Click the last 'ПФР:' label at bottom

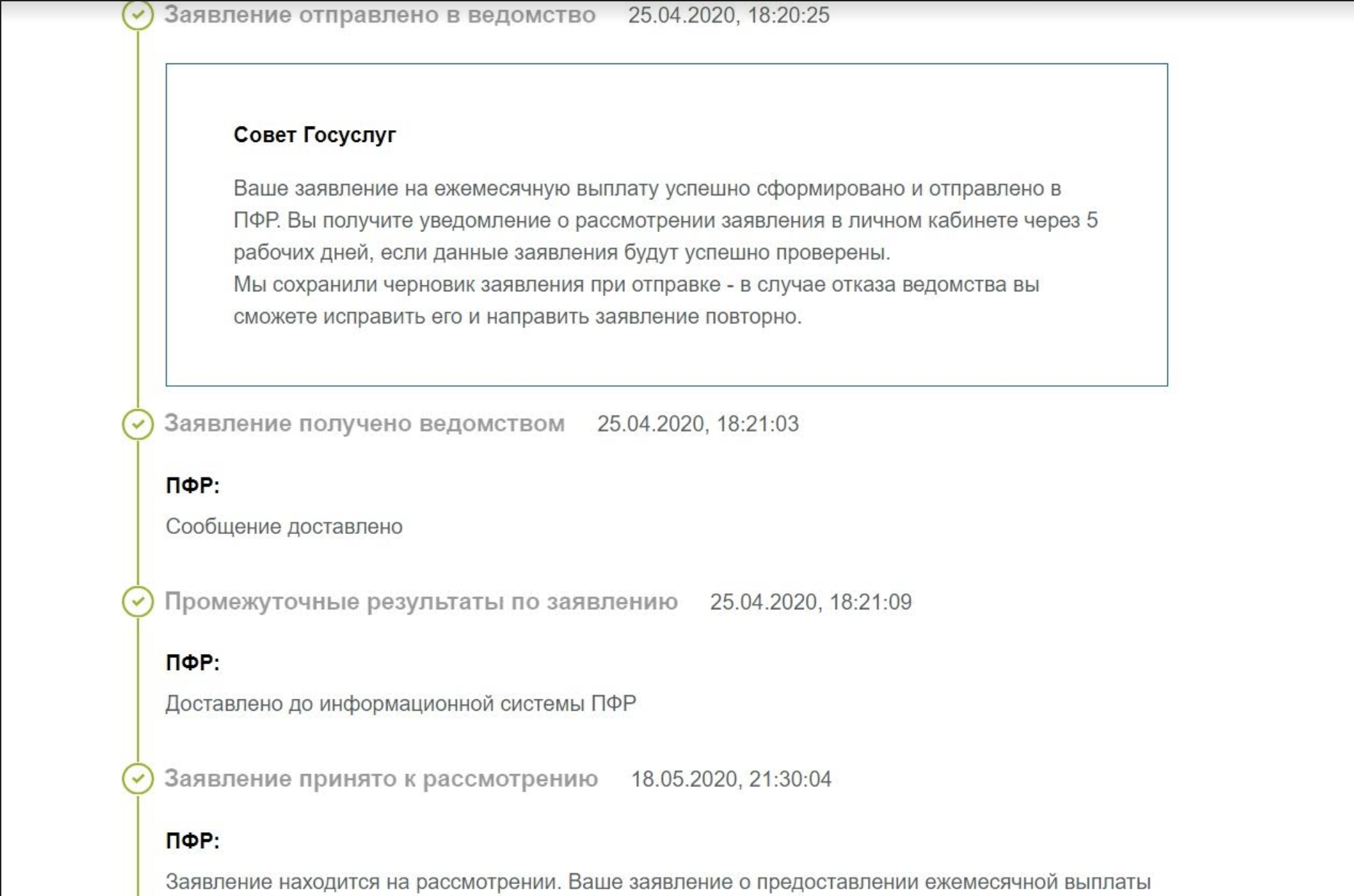click(x=192, y=841)
